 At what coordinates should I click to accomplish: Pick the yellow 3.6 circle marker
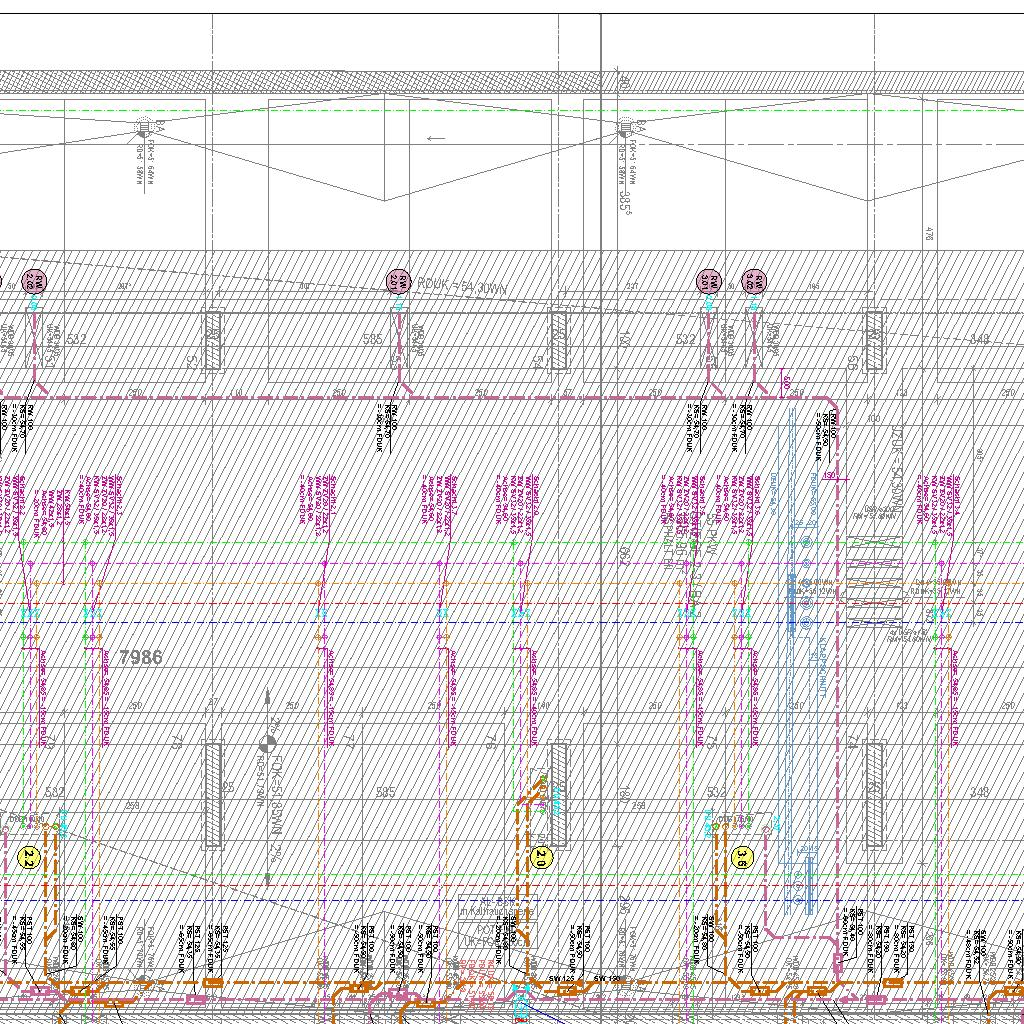(742, 857)
